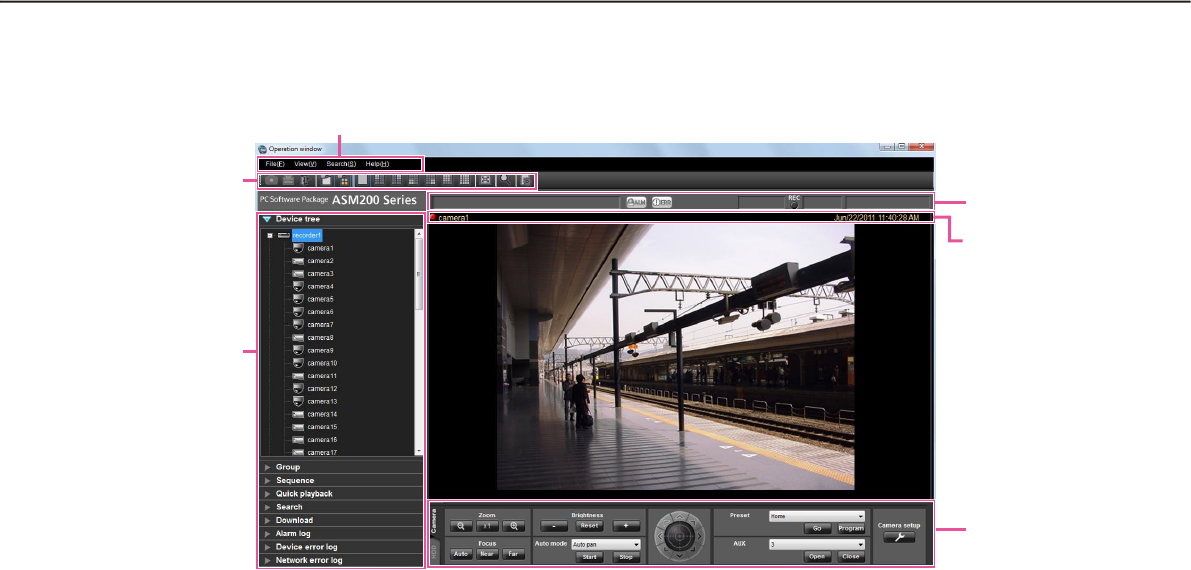Expand the Quick playback panel

coord(304,494)
